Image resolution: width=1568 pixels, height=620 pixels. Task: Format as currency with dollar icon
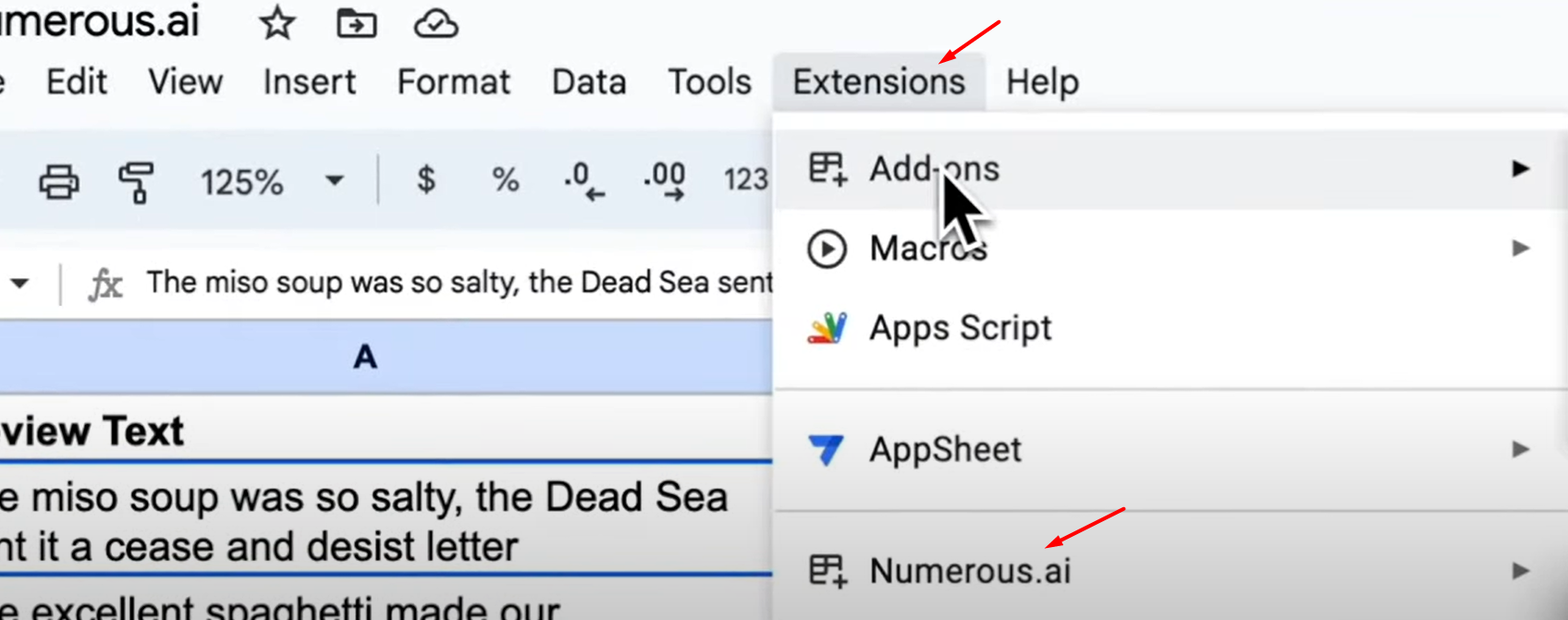pos(425,179)
